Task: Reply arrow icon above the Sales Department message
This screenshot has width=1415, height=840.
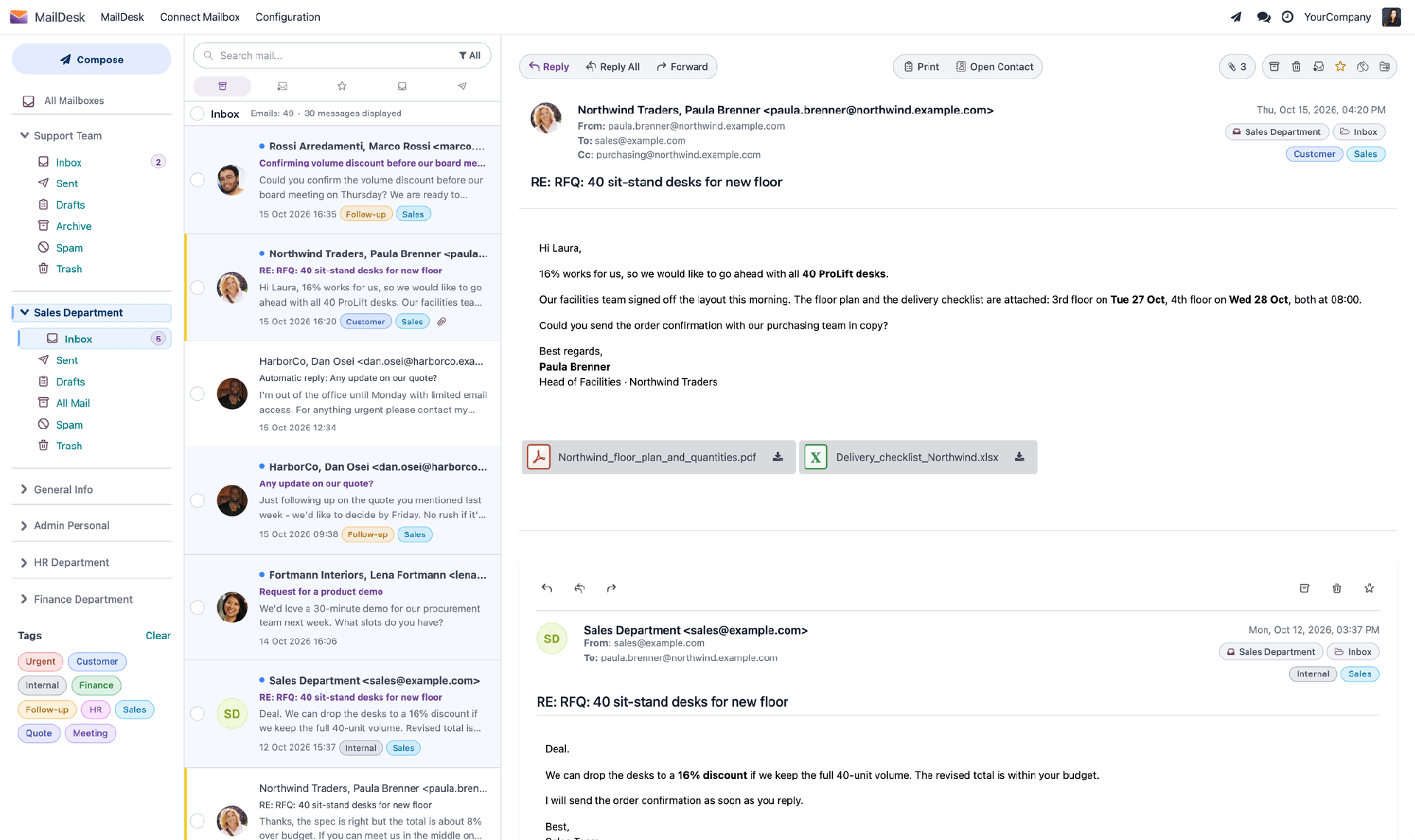Action: point(547,588)
